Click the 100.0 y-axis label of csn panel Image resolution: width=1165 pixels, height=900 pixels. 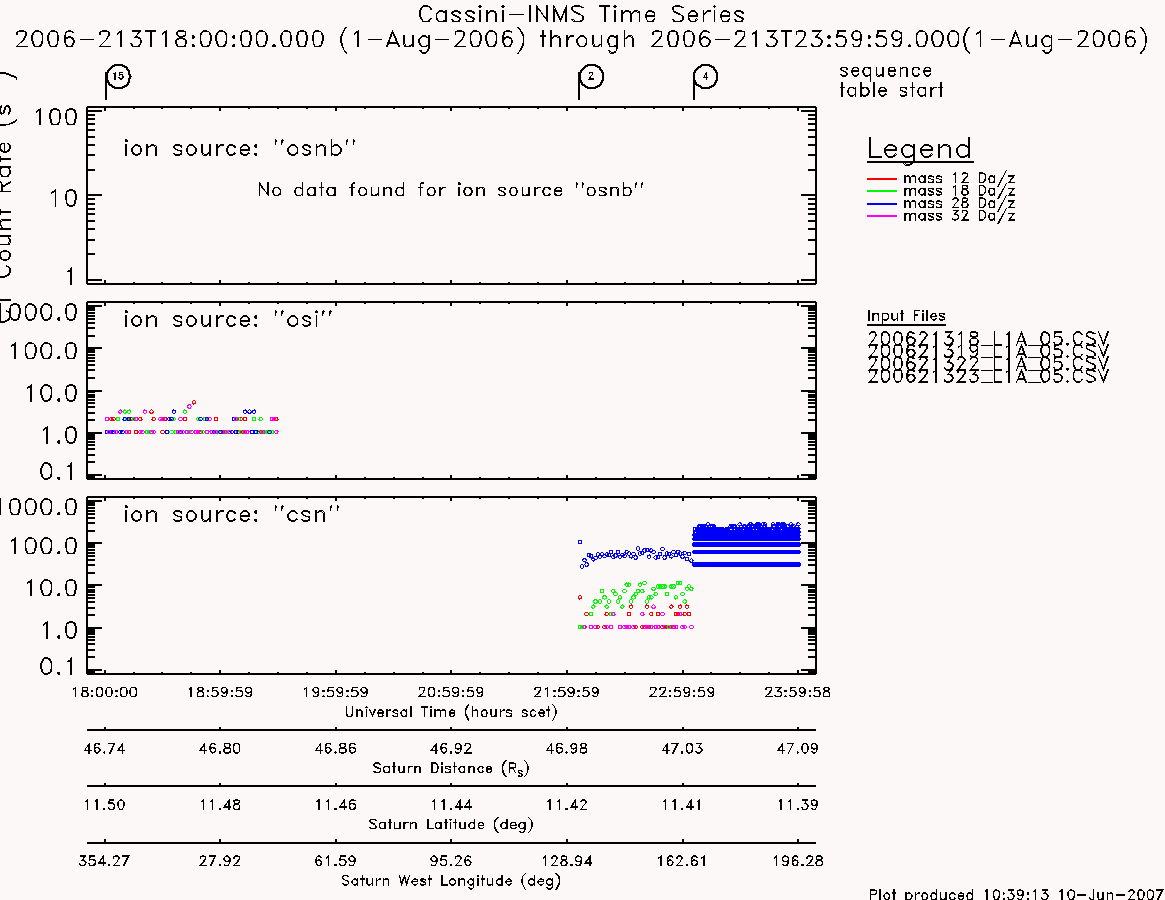pyautogui.click(x=43, y=546)
